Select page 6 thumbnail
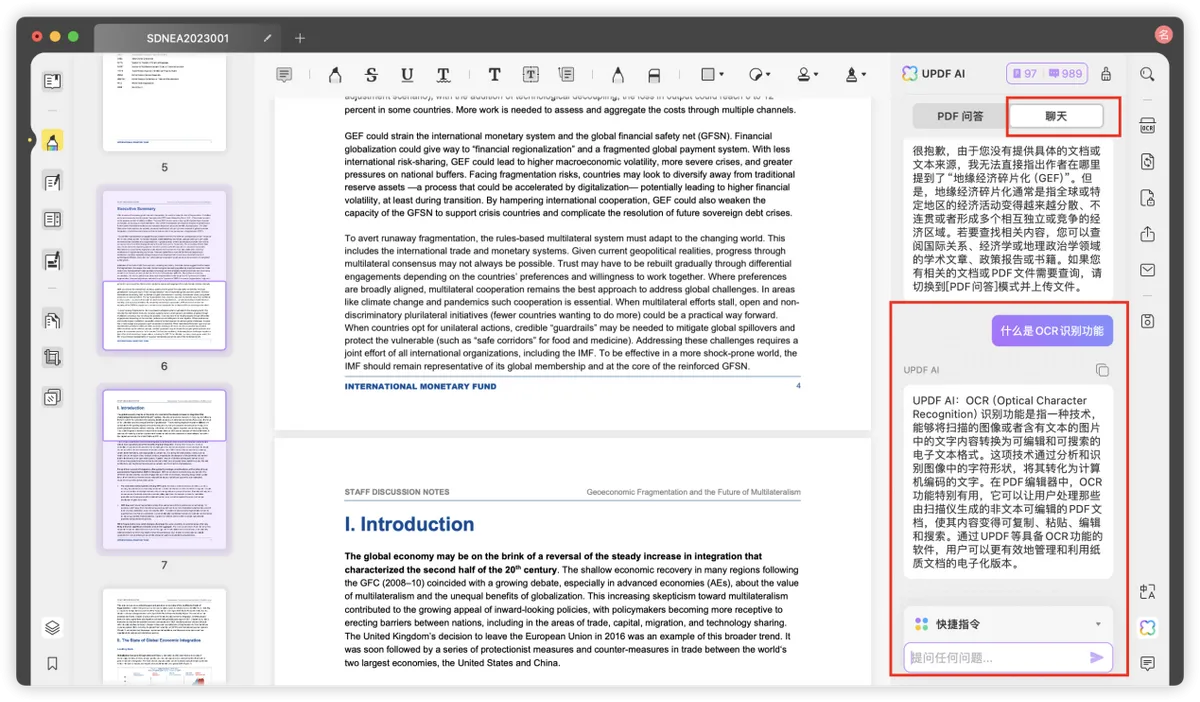The width and height of the screenshot is (1200, 702). coord(164,270)
